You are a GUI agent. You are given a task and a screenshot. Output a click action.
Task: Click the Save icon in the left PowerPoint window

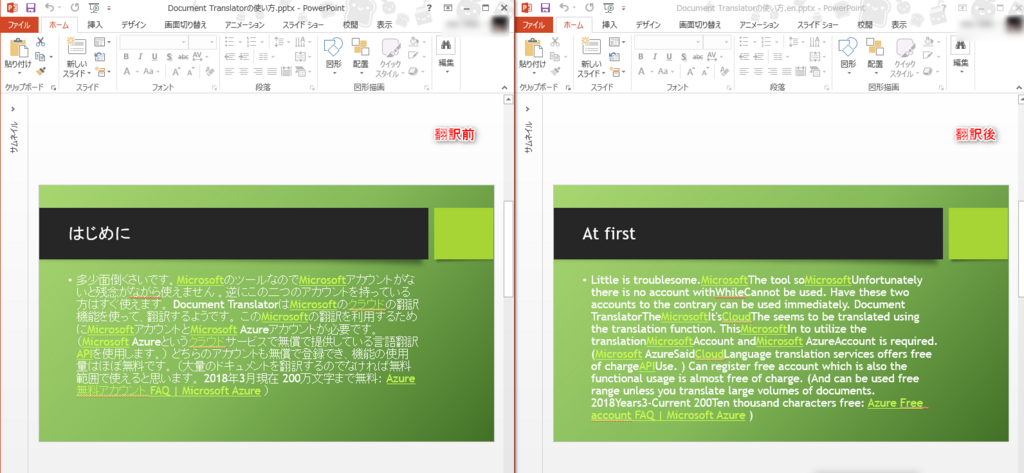click(31, 8)
